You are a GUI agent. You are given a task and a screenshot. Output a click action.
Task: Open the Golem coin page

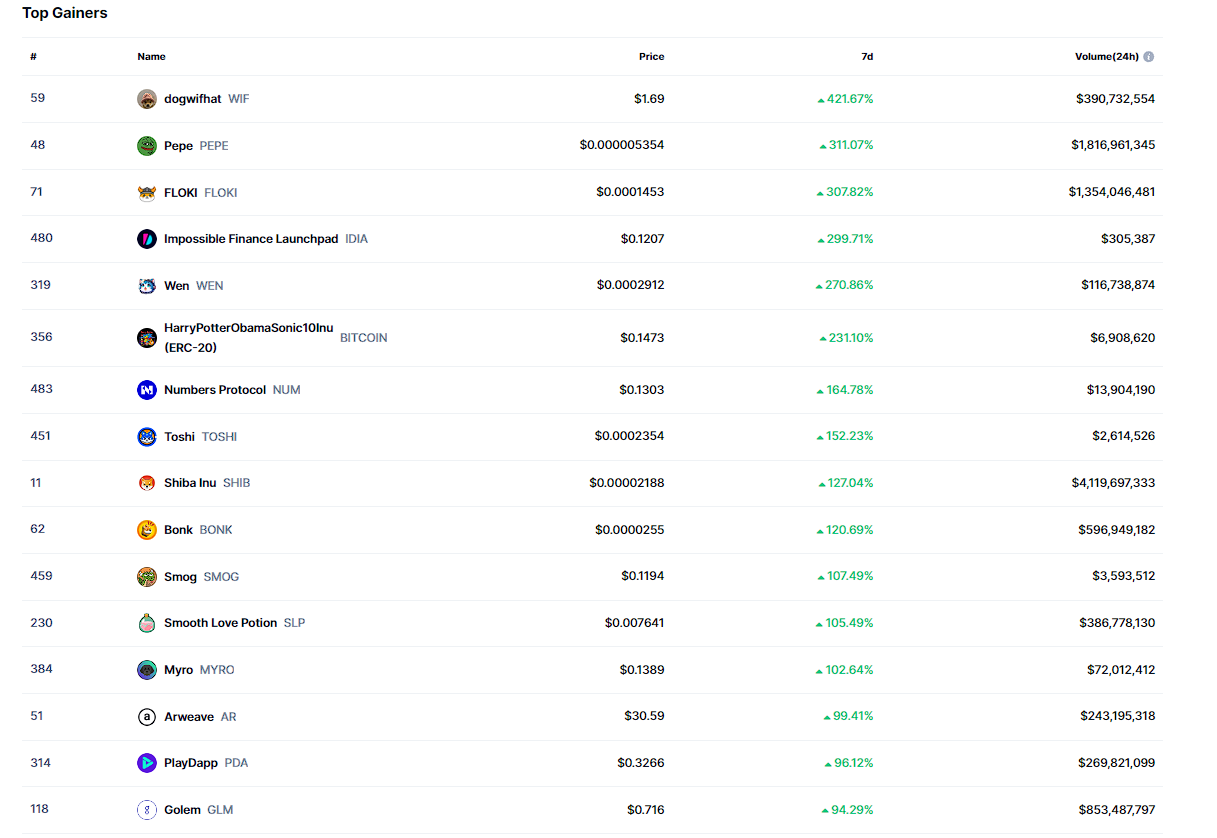click(x=182, y=810)
